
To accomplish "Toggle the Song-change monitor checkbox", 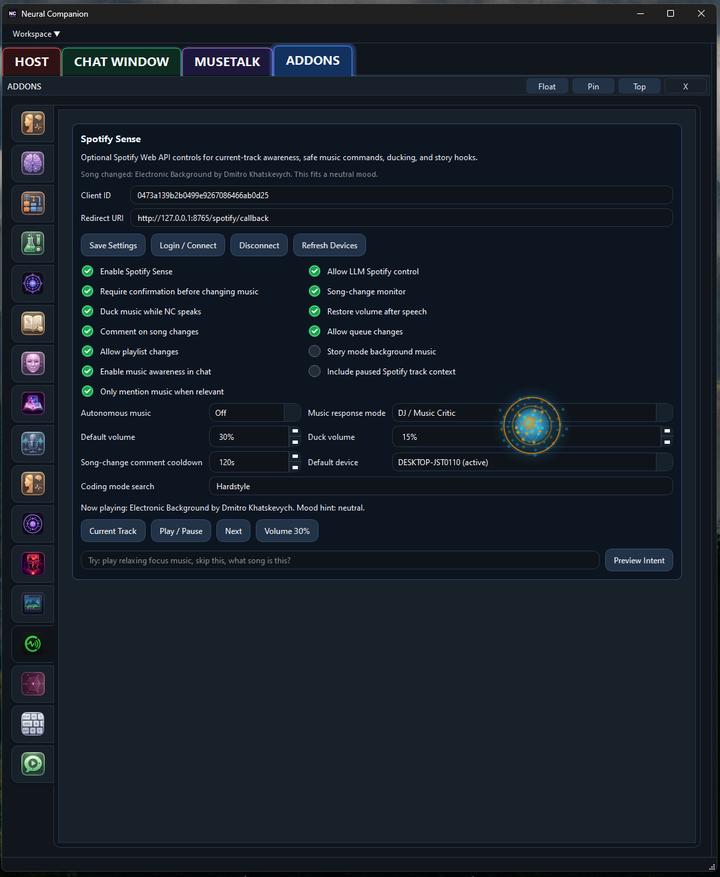I will click(x=314, y=291).
